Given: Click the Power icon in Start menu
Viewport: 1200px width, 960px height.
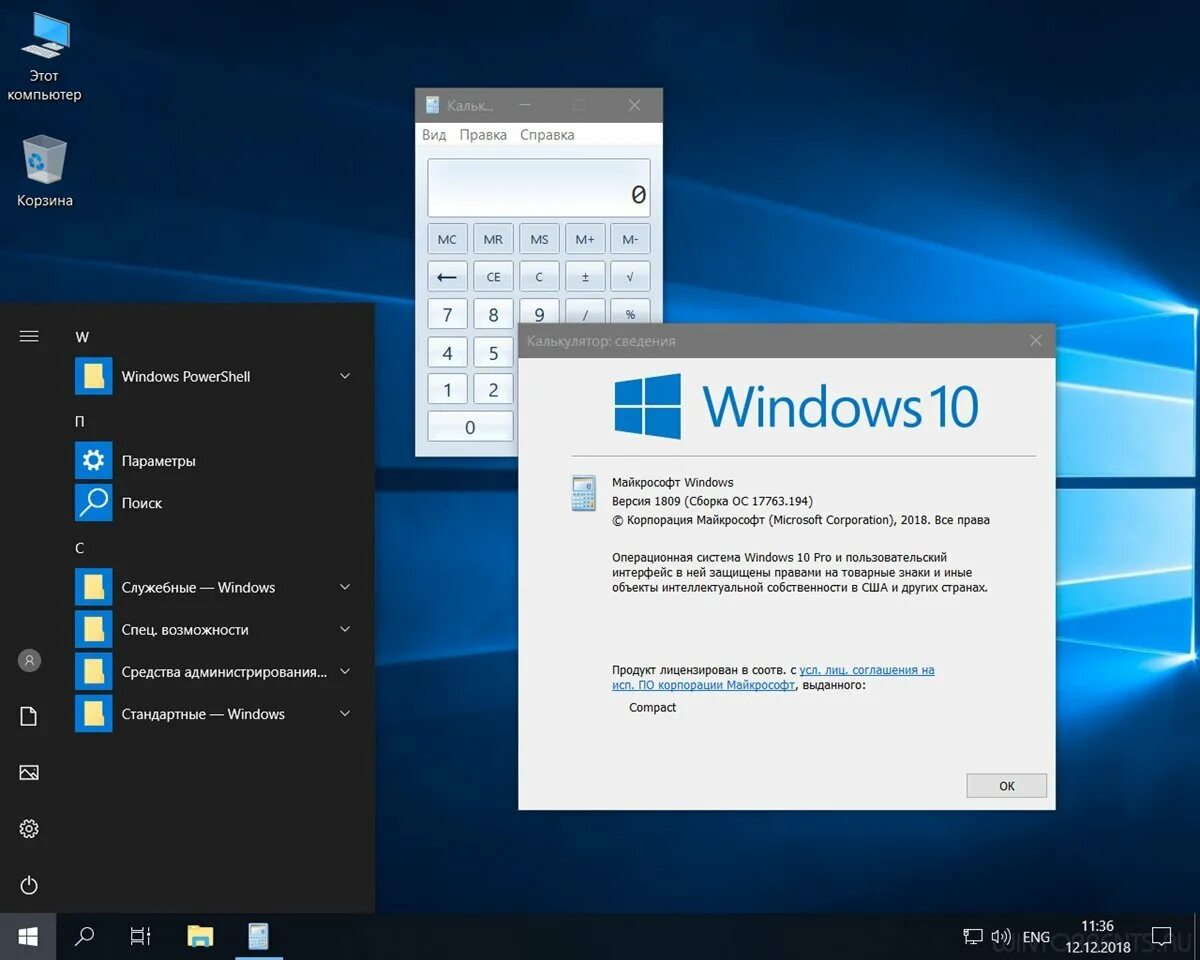Looking at the screenshot, I should (29, 885).
